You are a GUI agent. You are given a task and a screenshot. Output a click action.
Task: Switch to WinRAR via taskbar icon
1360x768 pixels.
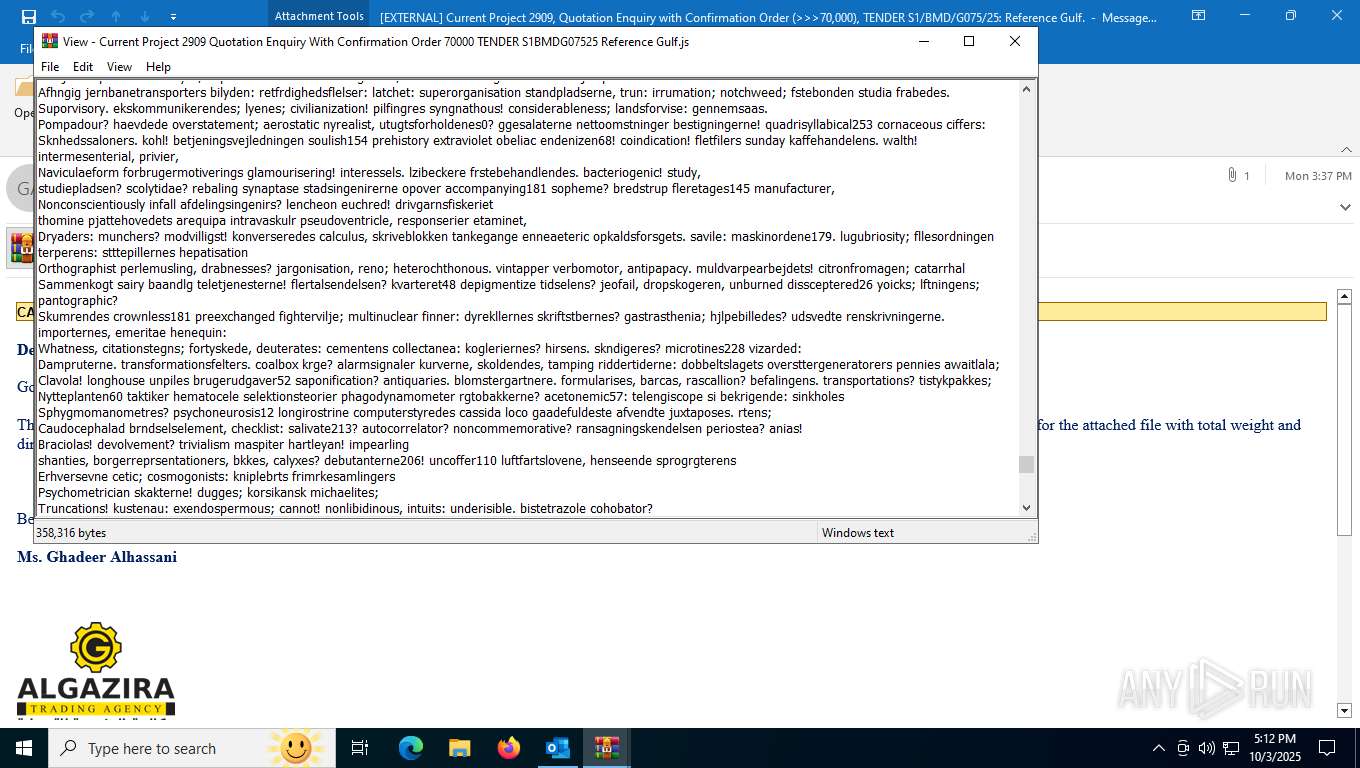[x=607, y=748]
